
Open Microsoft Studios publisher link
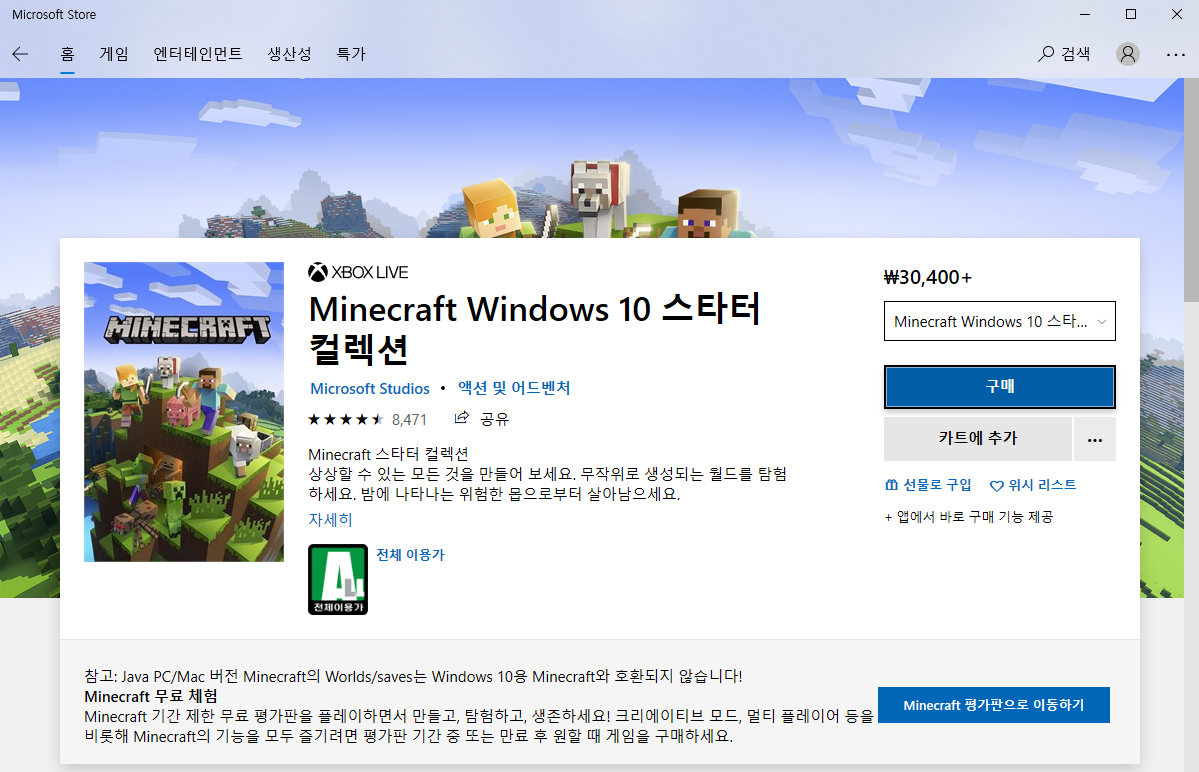pos(370,388)
